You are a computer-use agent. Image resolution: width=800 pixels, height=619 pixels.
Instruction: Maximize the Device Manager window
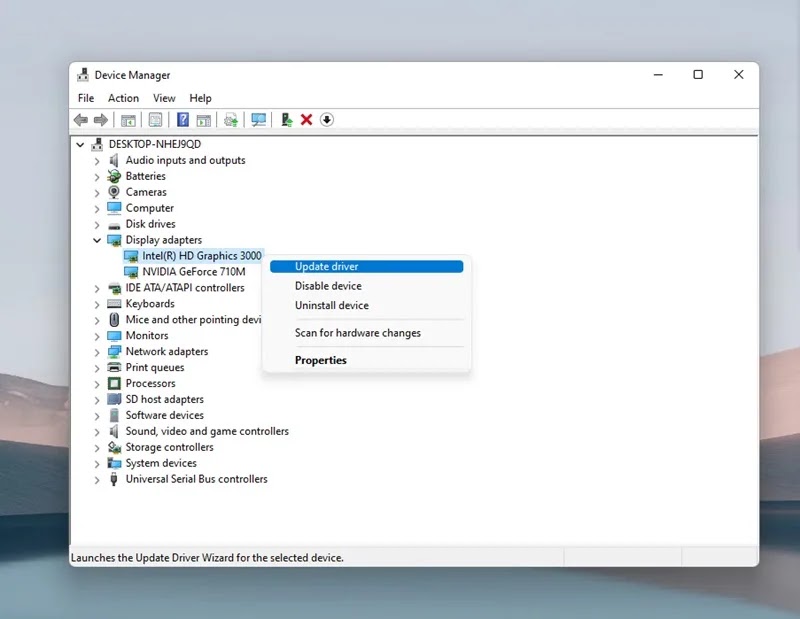[698, 75]
